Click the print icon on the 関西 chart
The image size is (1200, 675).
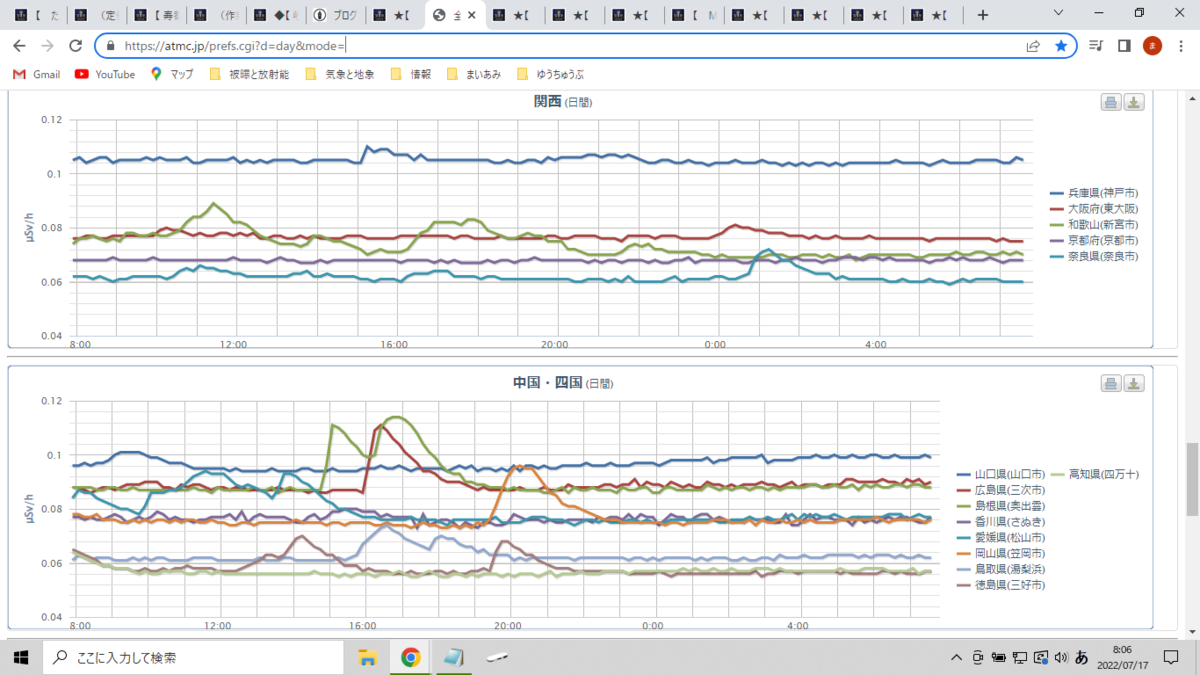coord(1110,102)
